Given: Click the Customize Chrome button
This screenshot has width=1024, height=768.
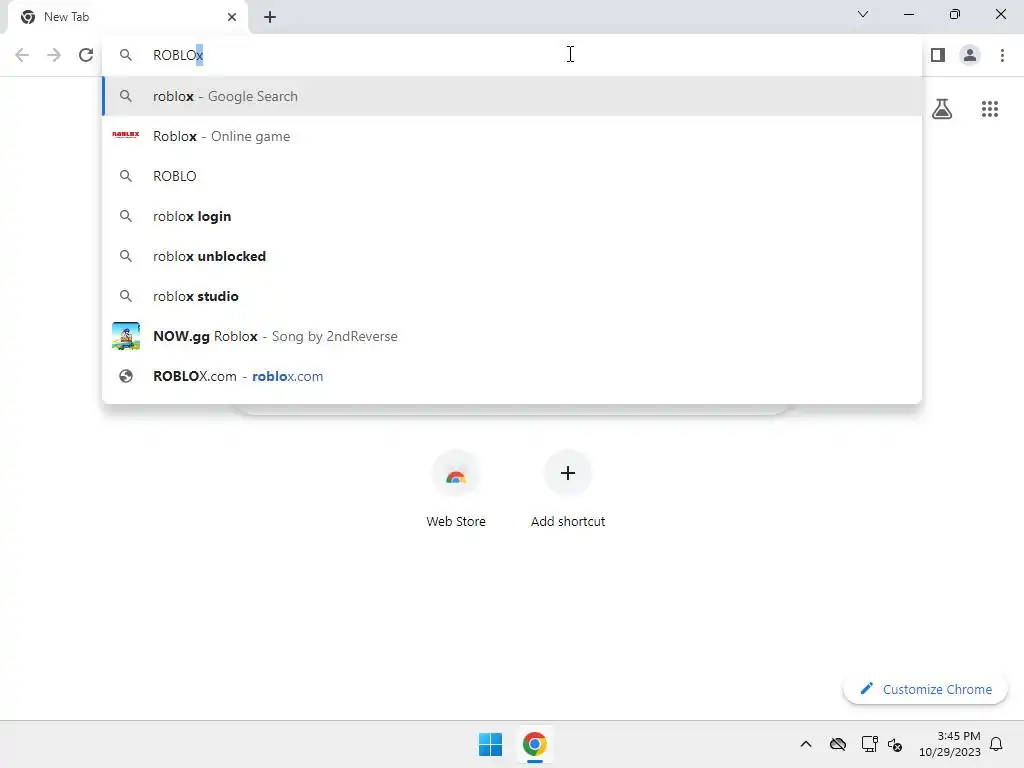Looking at the screenshot, I should [925, 689].
